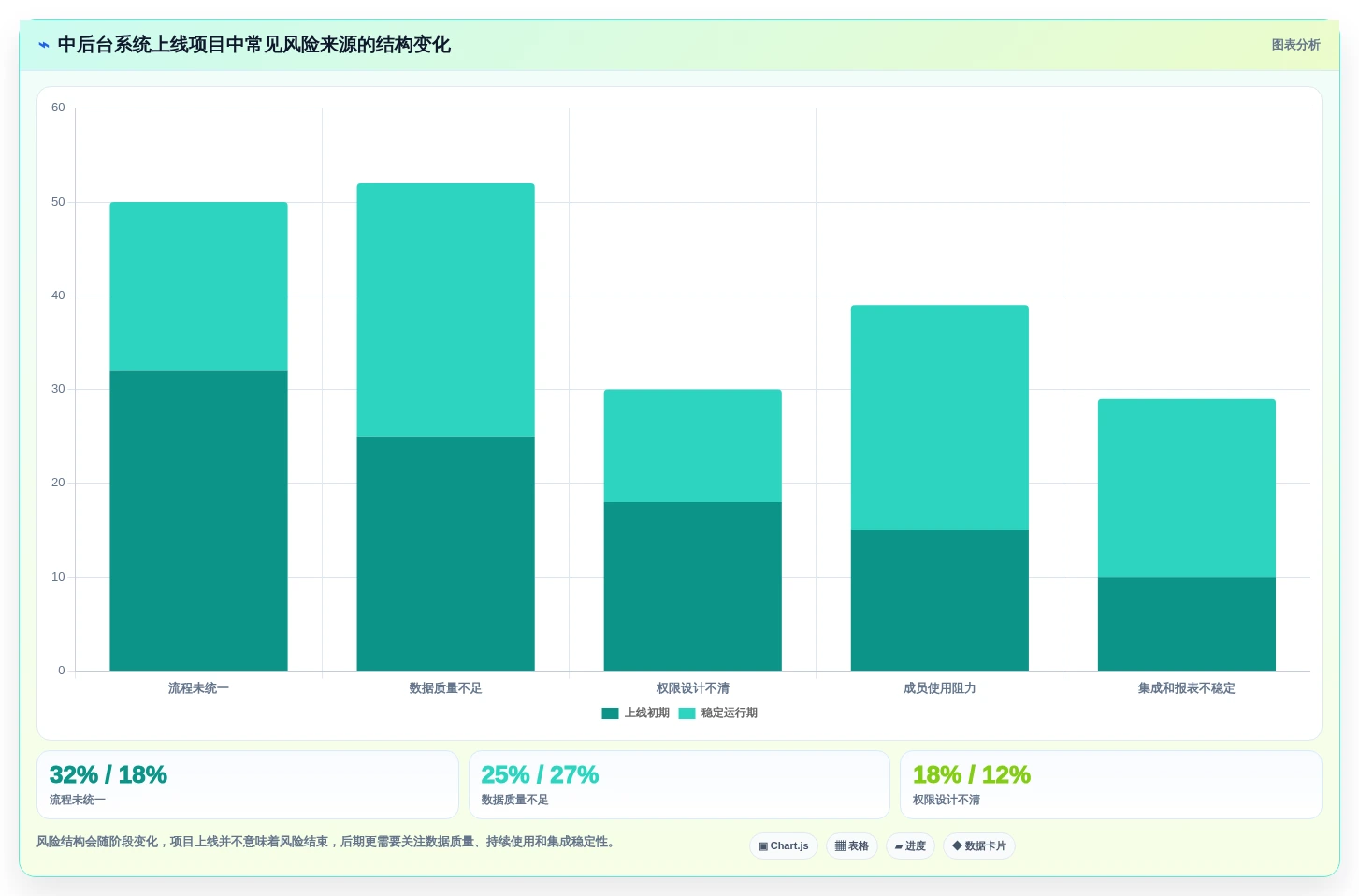Image resolution: width=1359 pixels, height=896 pixels.
Task: Click the 图表分析 label in the header
Action: pyautogui.click(x=1295, y=45)
